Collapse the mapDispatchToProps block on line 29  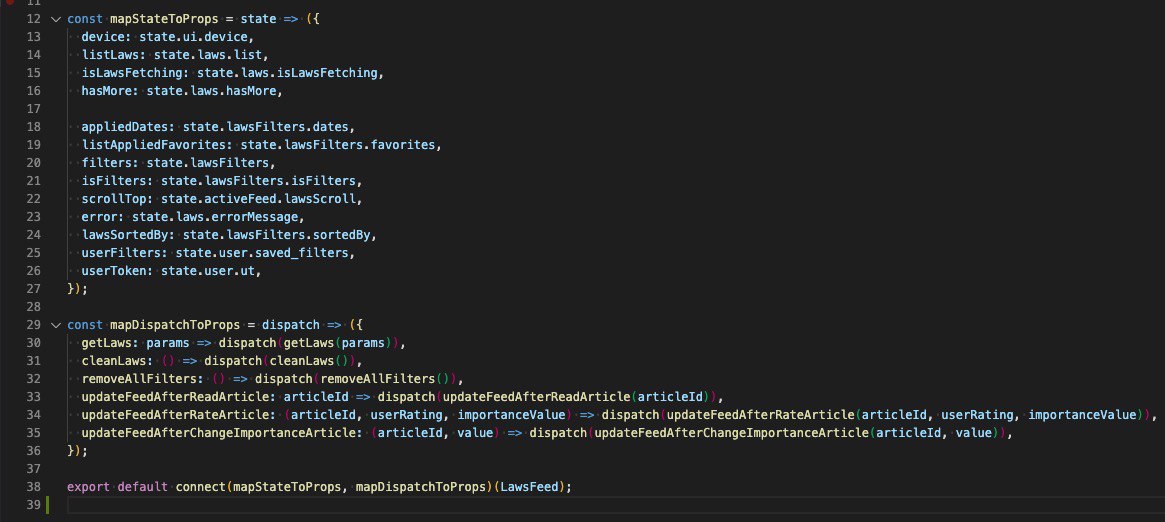coord(55,325)
